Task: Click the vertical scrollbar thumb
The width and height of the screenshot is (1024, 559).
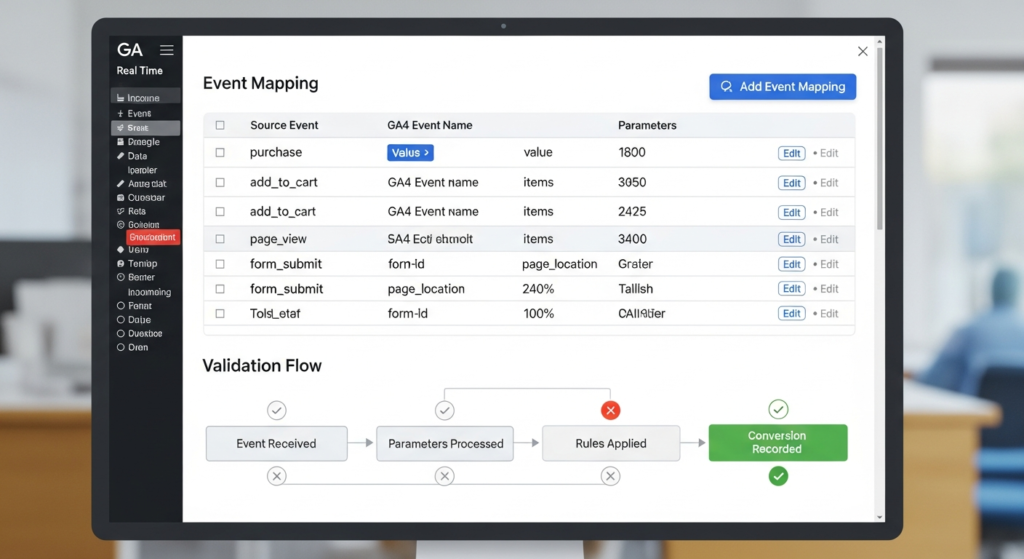Action: click(880, 138)
